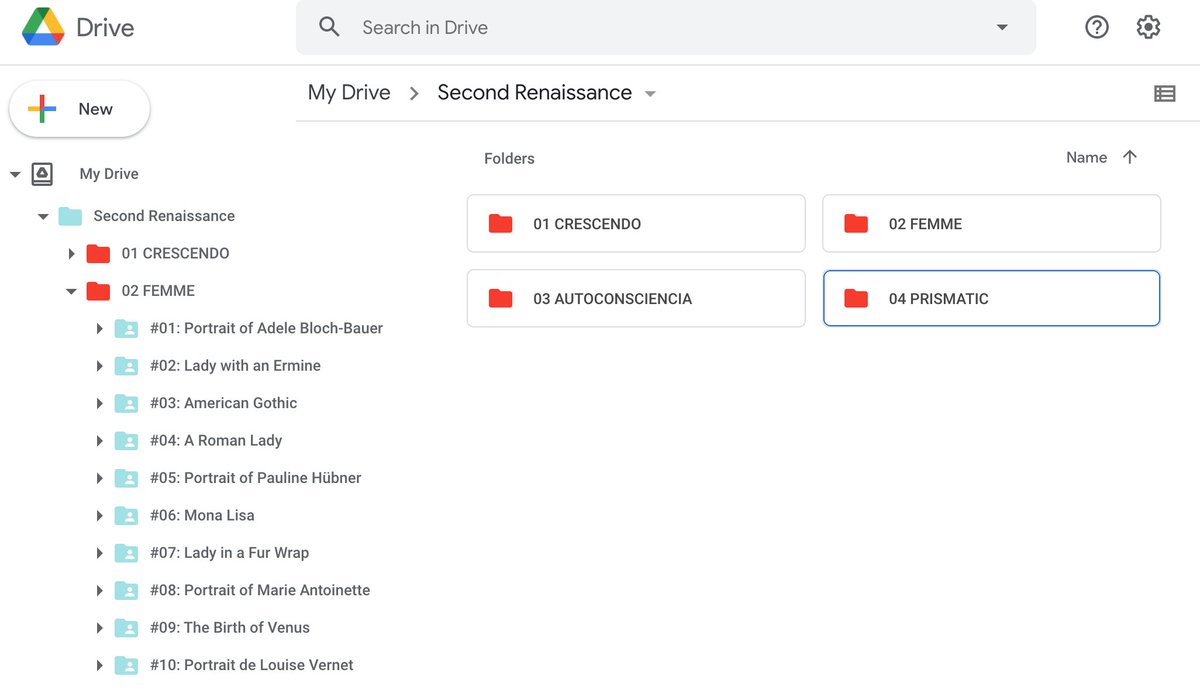This screenshot has width=1200, height=690.
Task: Switch to list view layout
Action: 1164,92
